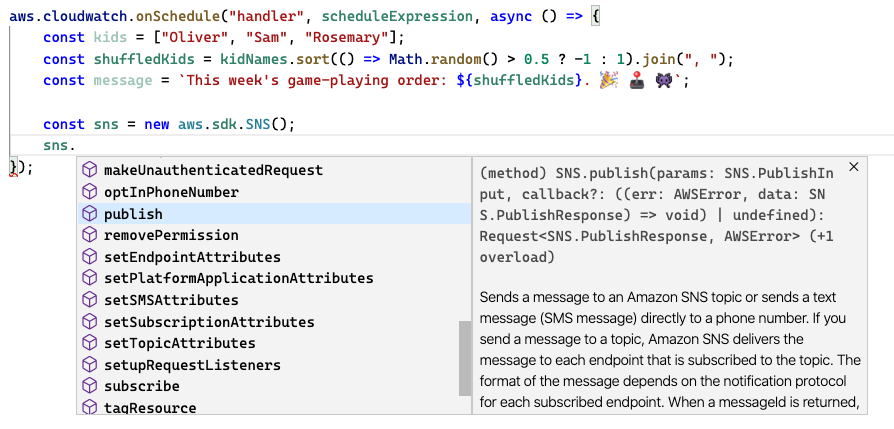Click the closing brace with error squiggle
Viewport: 894px width, 429px height.
tap(13, 168)
